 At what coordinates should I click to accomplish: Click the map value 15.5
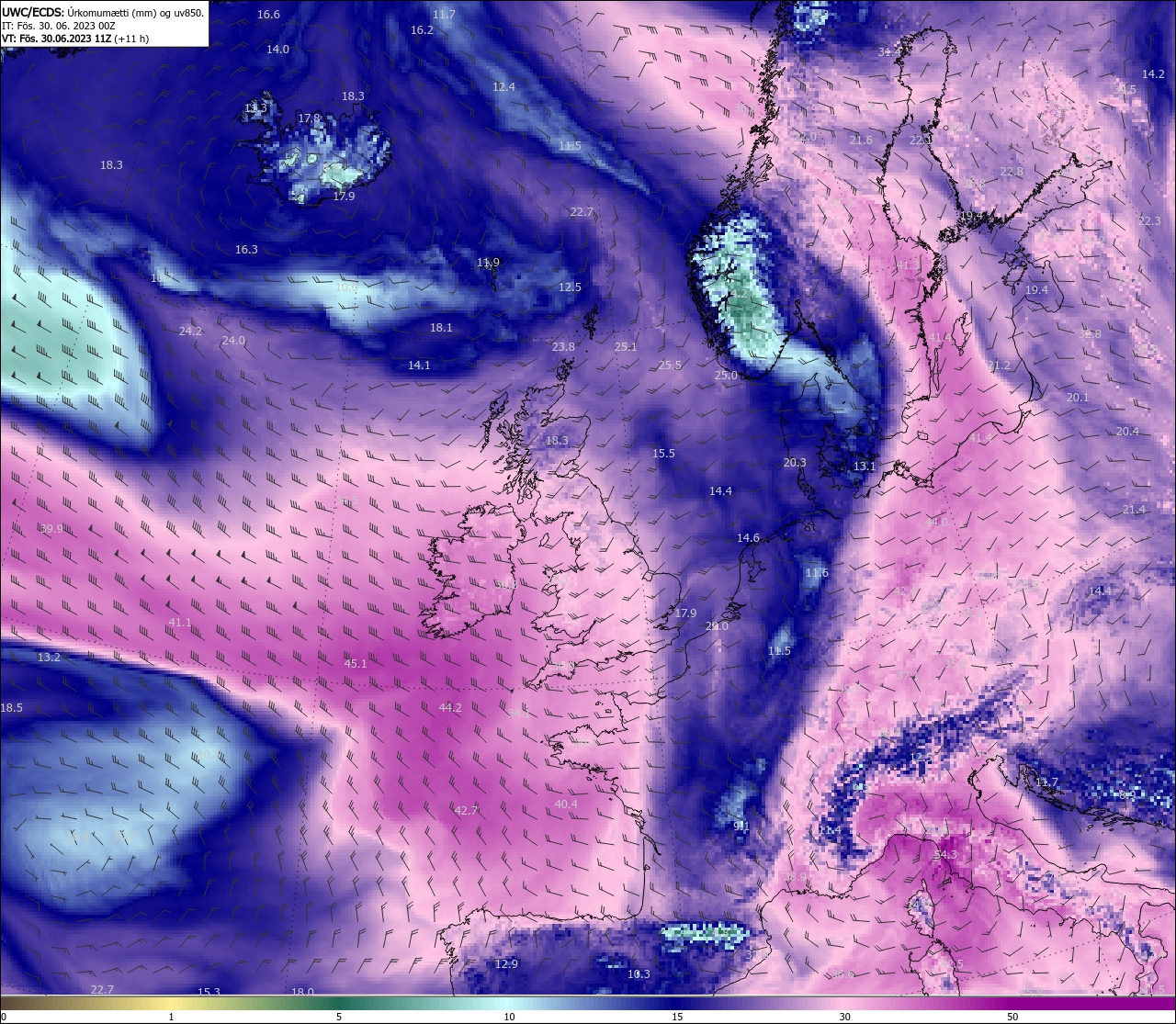(663, 453)
